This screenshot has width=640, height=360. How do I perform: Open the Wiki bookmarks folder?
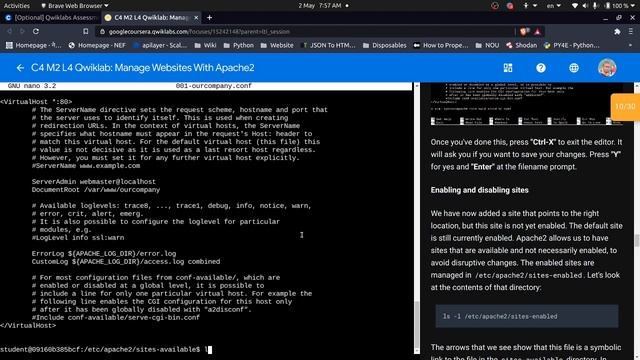point(205,45)
